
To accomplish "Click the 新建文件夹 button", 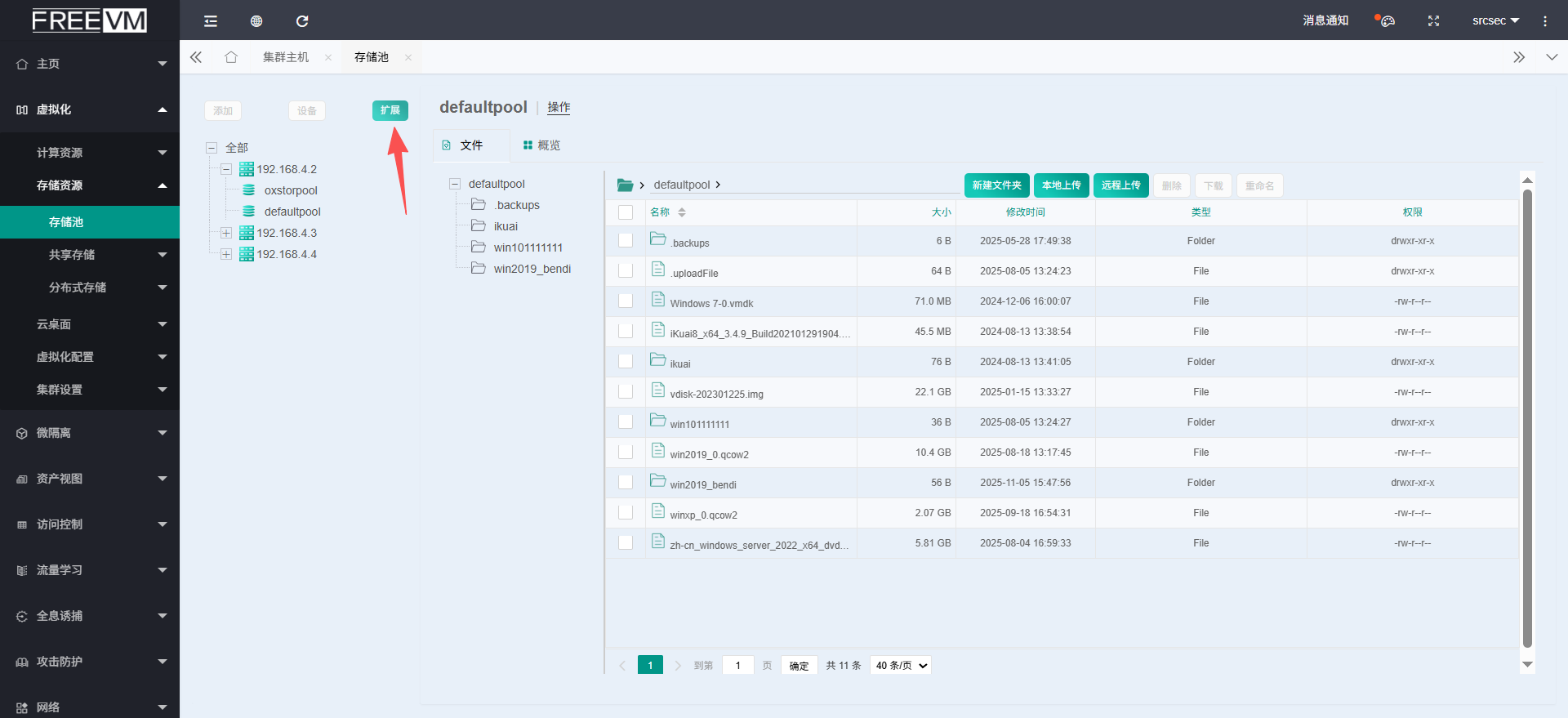I will tap(996, 185).
